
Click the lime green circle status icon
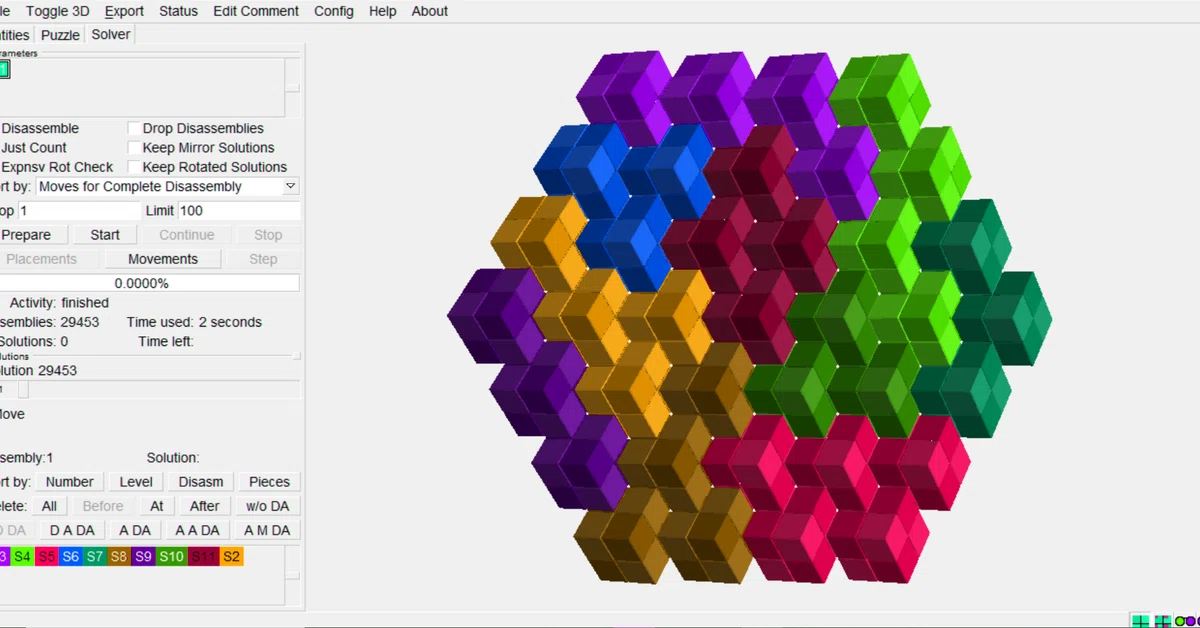click(x=1181, y=621)
